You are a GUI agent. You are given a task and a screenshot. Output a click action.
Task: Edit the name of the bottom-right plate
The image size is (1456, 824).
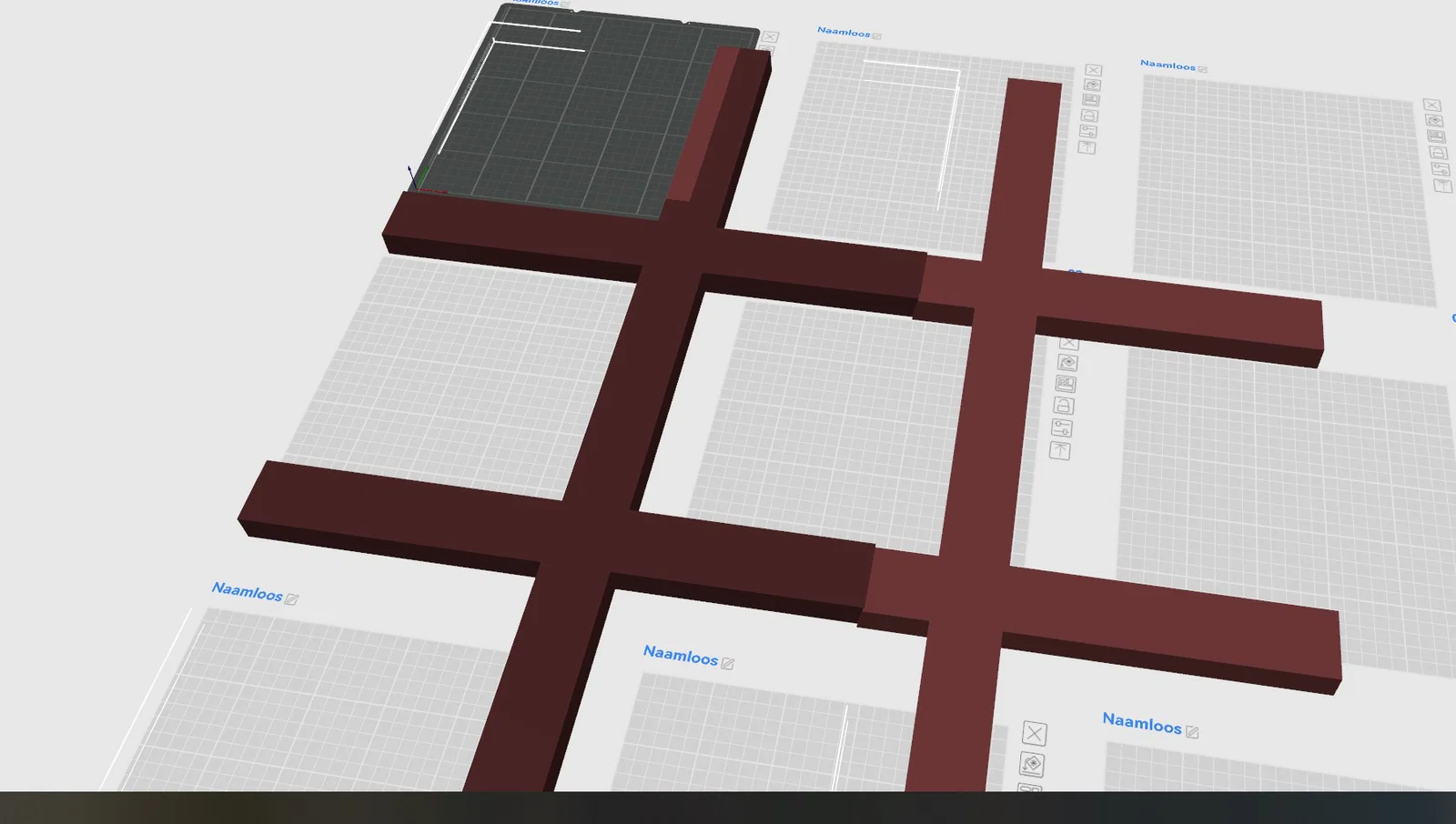(1192, 731)
